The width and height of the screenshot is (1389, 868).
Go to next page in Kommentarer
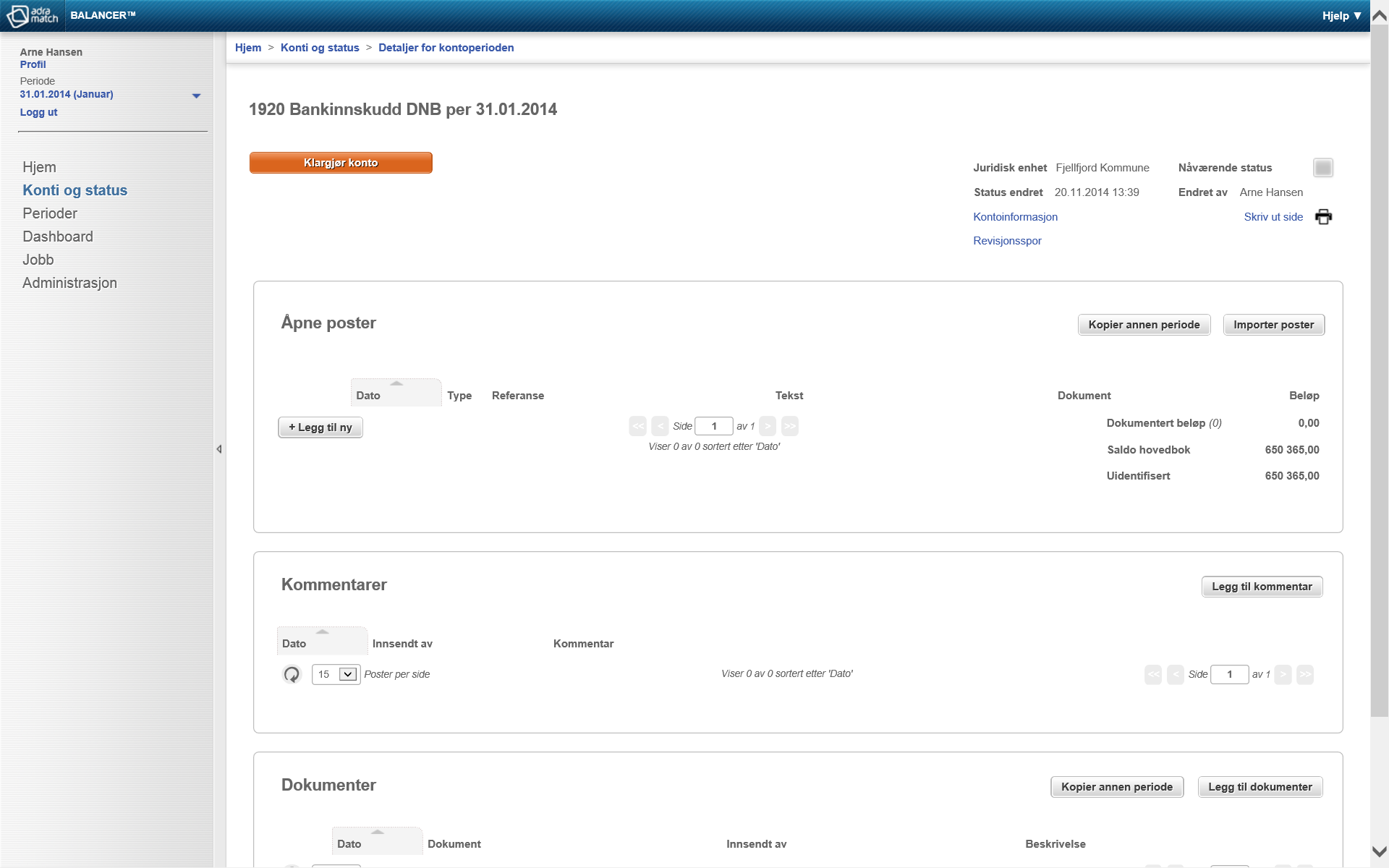coord(1283,674)
